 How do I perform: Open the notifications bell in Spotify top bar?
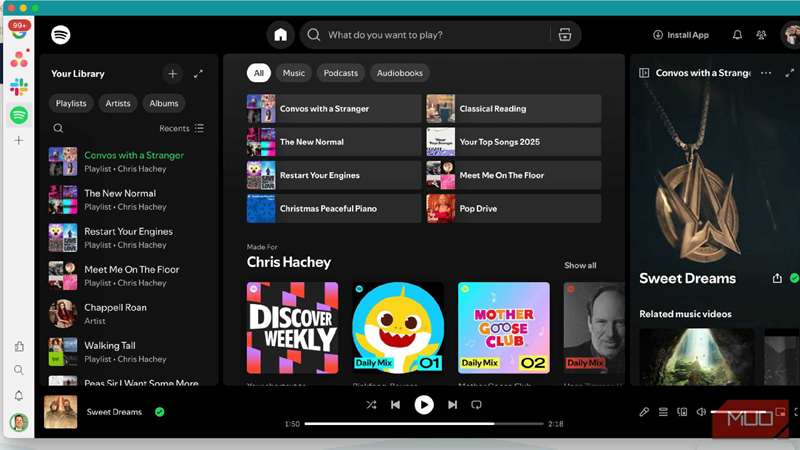pos(737,35)
